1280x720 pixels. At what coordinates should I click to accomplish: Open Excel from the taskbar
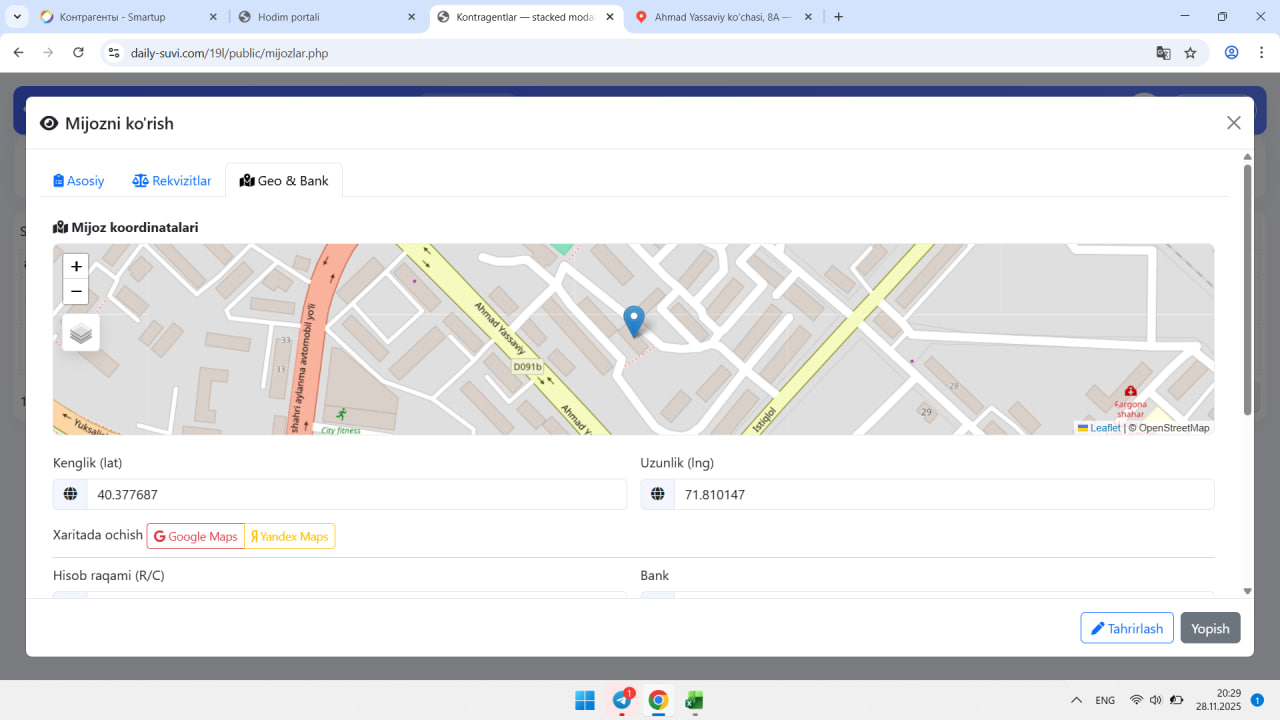coord(694,700)
